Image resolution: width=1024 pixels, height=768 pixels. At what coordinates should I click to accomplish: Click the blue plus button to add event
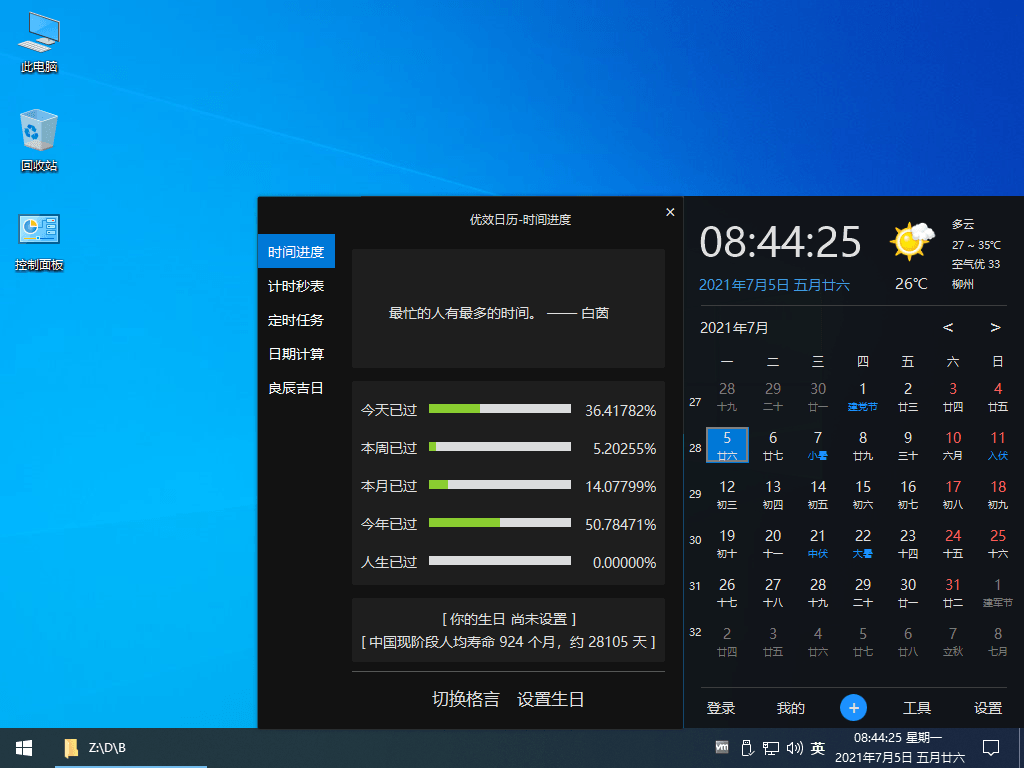tap(853, 707)
